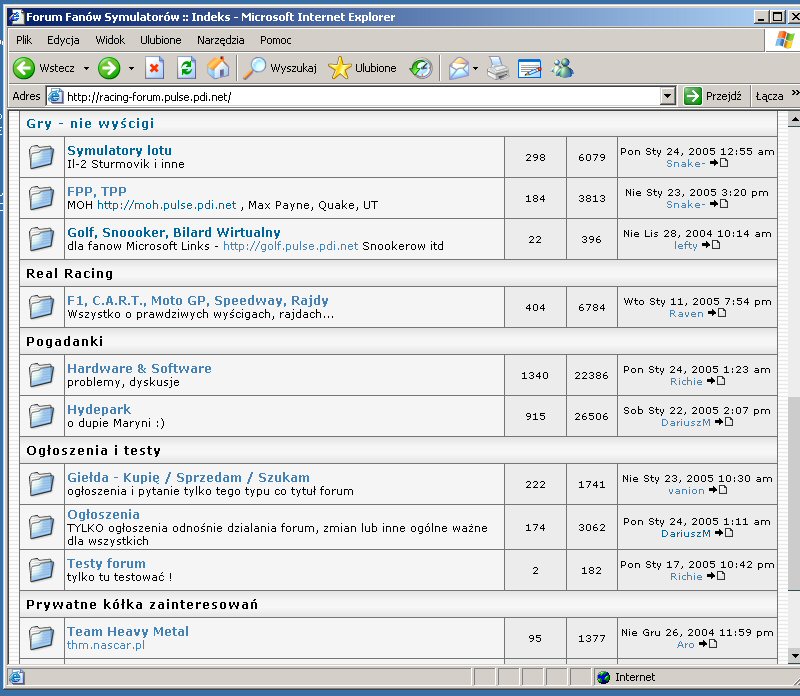Viewport: 800px width, 696px height.
Task: Open the Ulubione star toolbar button
Action: point(362,68)
